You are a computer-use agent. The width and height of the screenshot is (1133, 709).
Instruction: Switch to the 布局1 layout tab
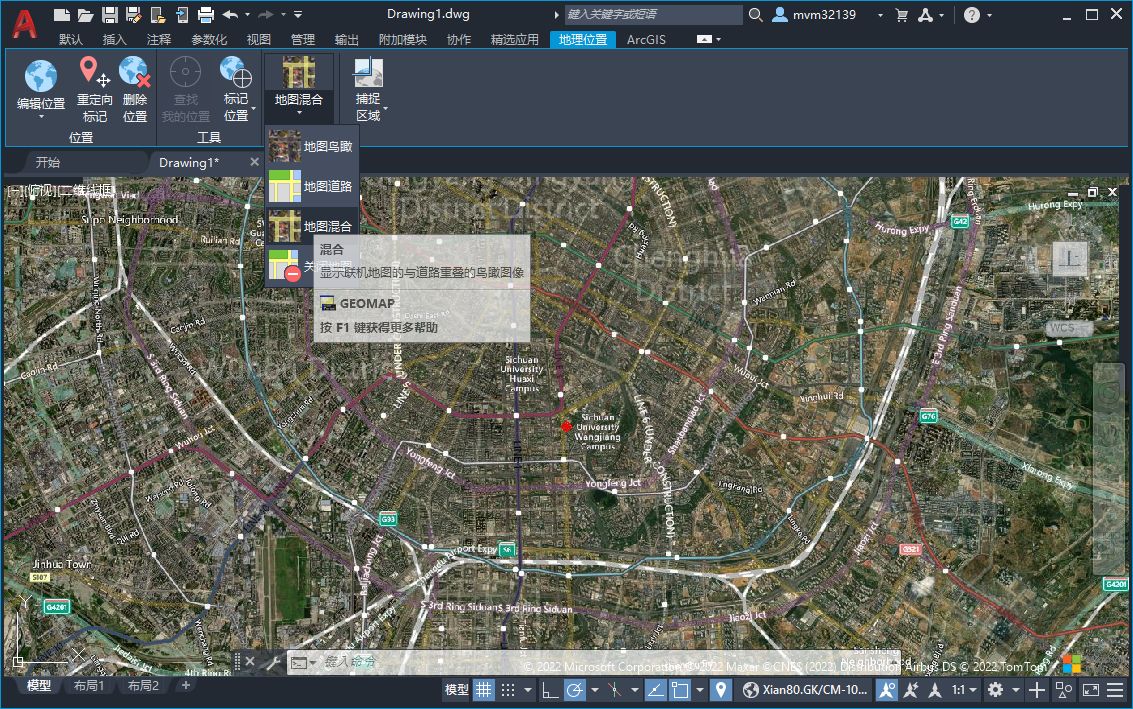point(88,686)
